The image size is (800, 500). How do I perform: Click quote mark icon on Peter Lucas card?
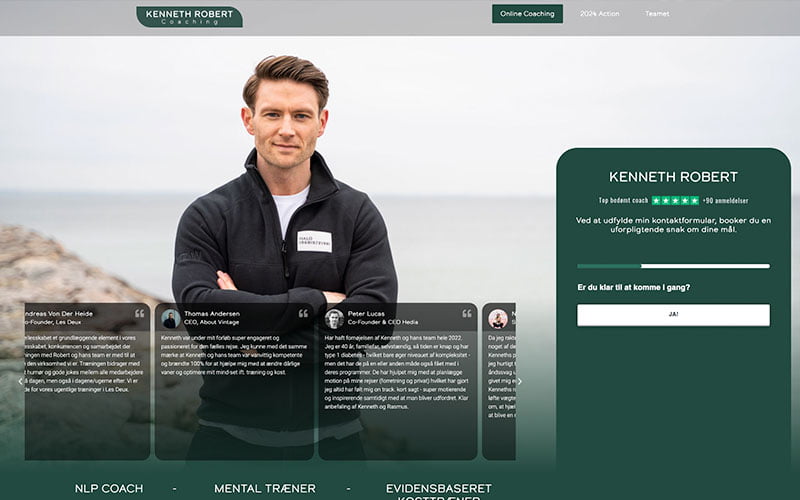466,314
